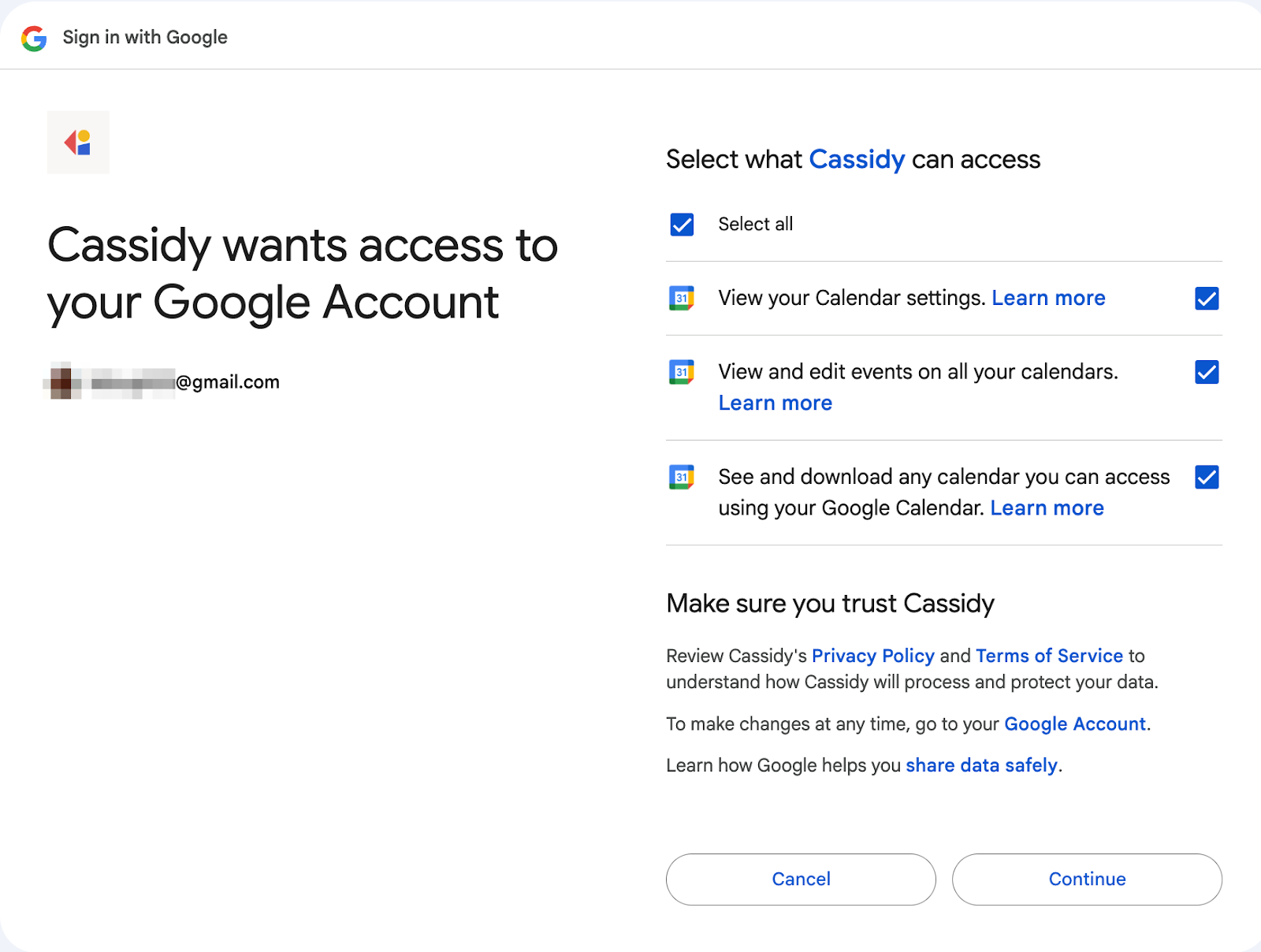Click the Google logo in the header

tap(34, 36)
